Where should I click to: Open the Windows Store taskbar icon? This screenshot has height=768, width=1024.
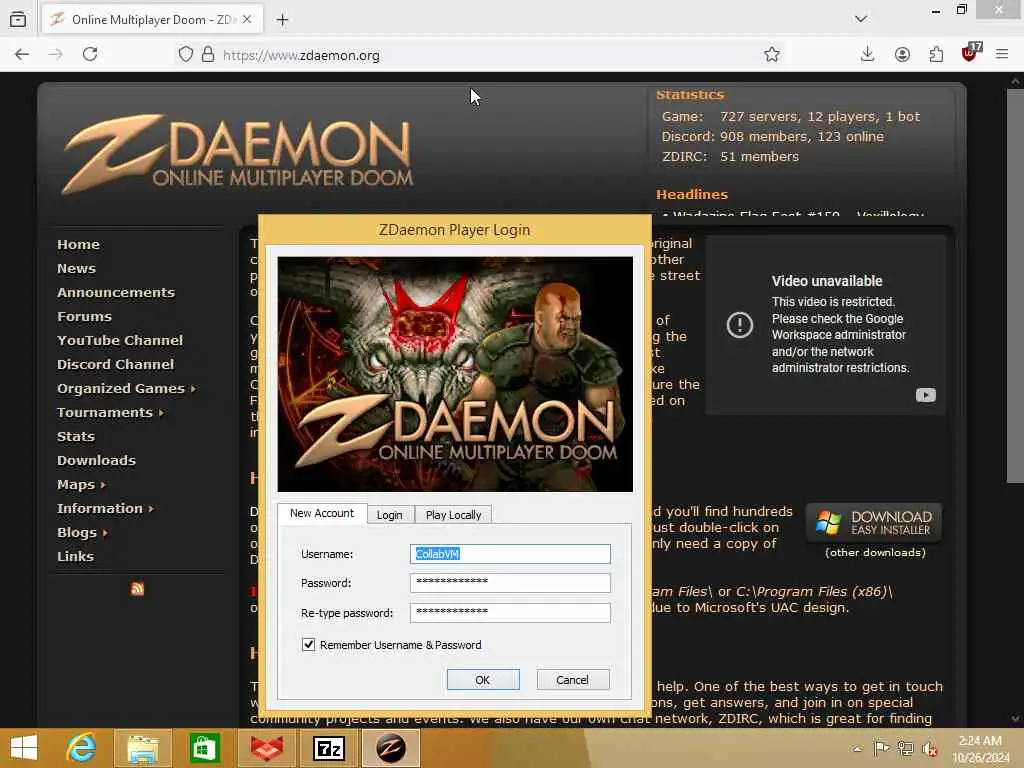[204, 748]
